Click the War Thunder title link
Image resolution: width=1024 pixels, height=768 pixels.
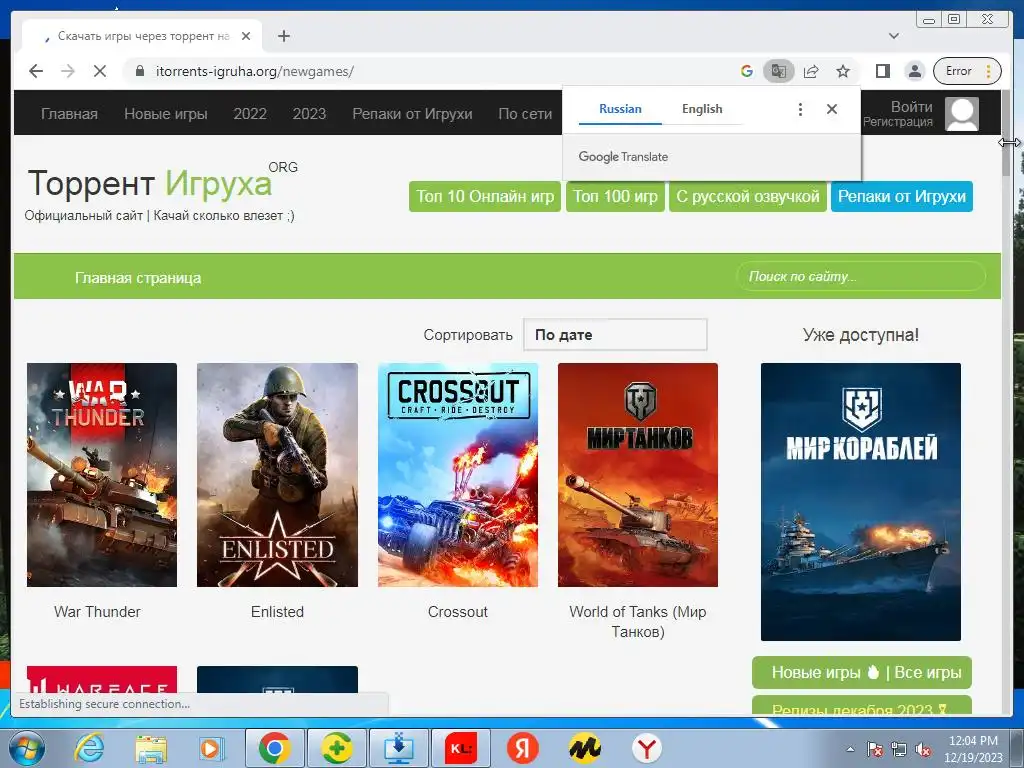[97, 612]
